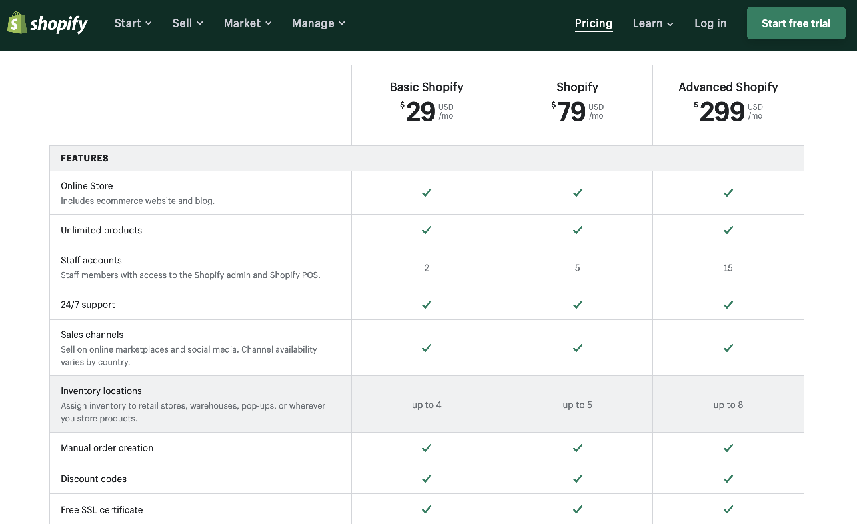The height and width of the screenshot is (524, 857).
Task: Click Free SSL certificate checkmark under Basic Shopify
Action: tap(426, 509)
